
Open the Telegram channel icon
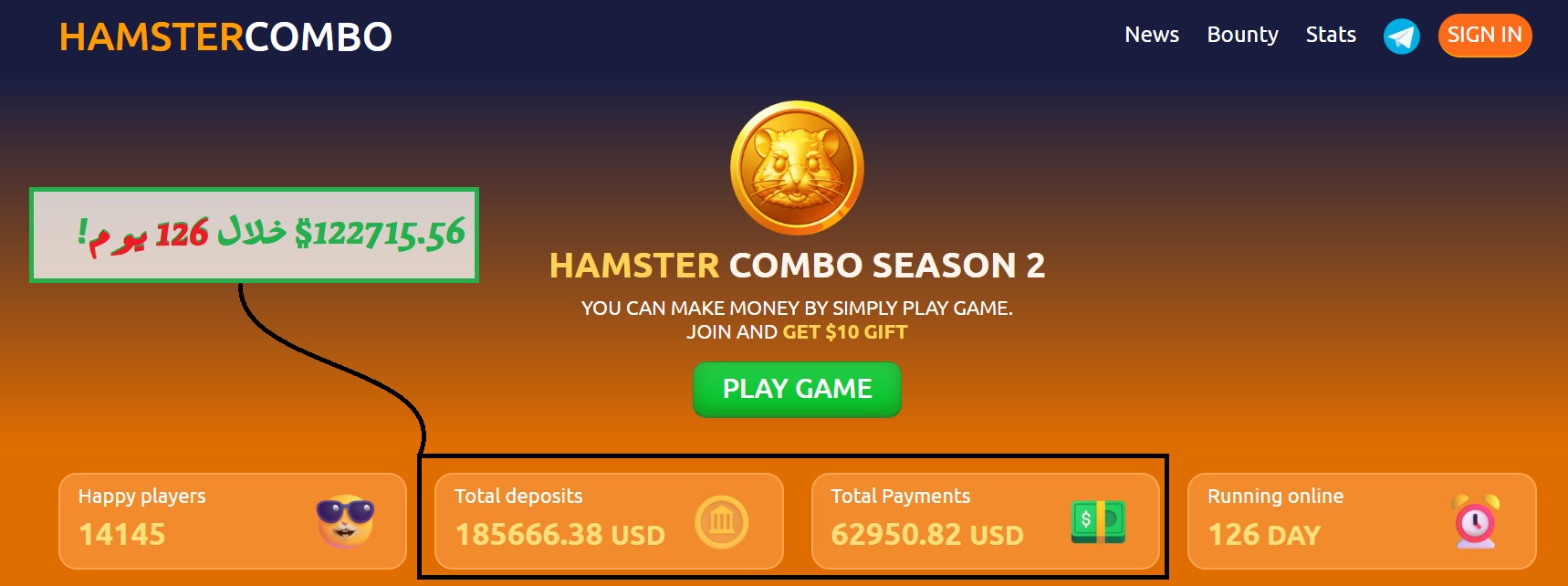(1401, 37)
